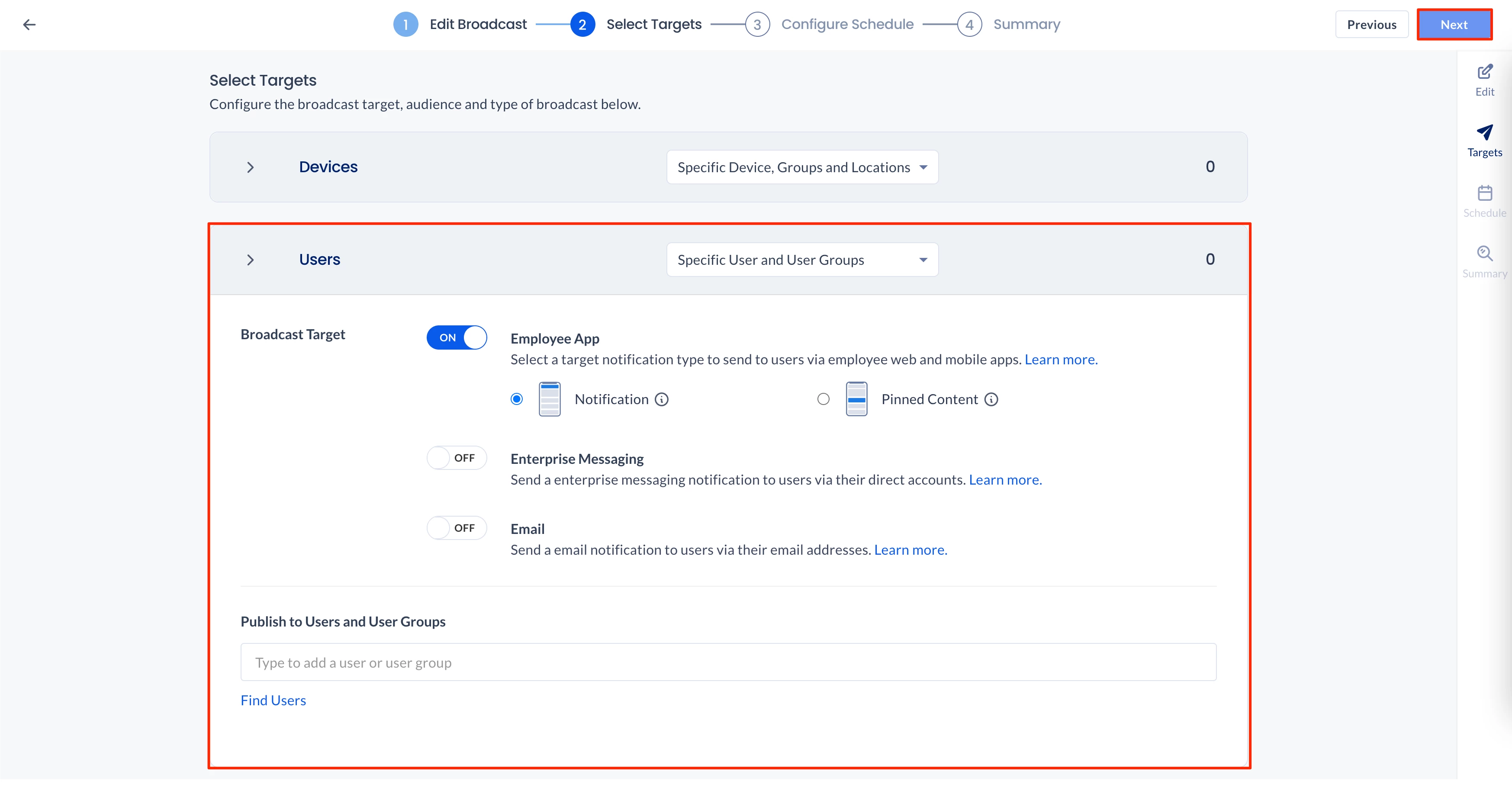Click the info icon beside Notification

(662, 400)
